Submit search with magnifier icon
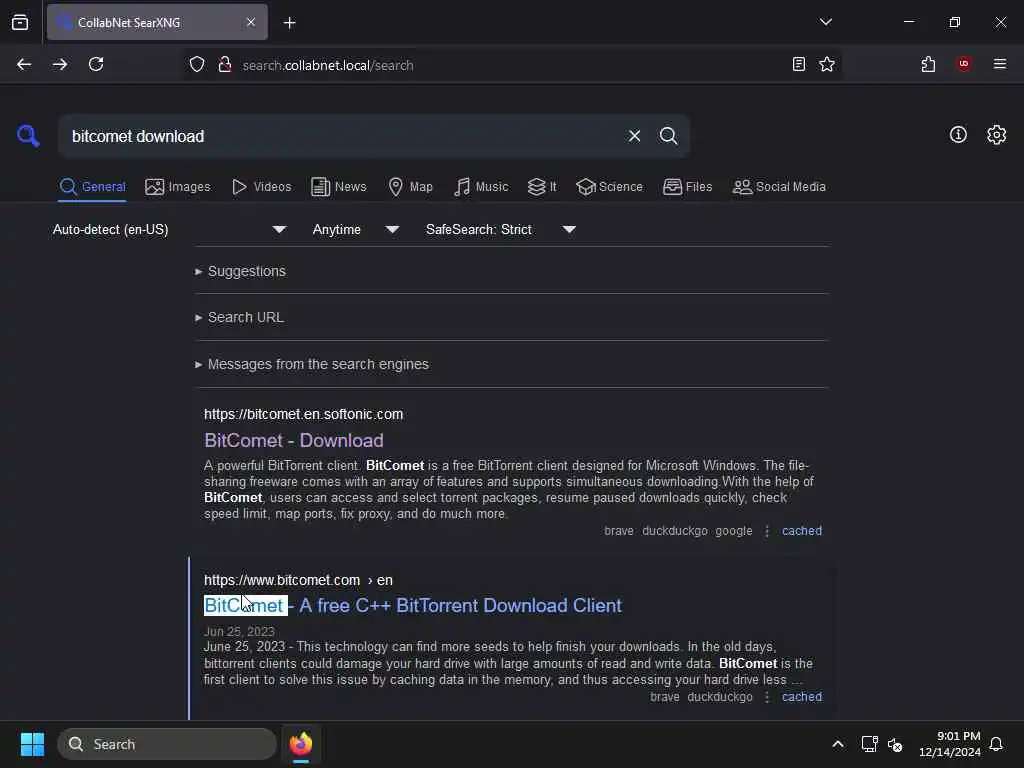This screenshot has height=768, width=1024. 668,136
